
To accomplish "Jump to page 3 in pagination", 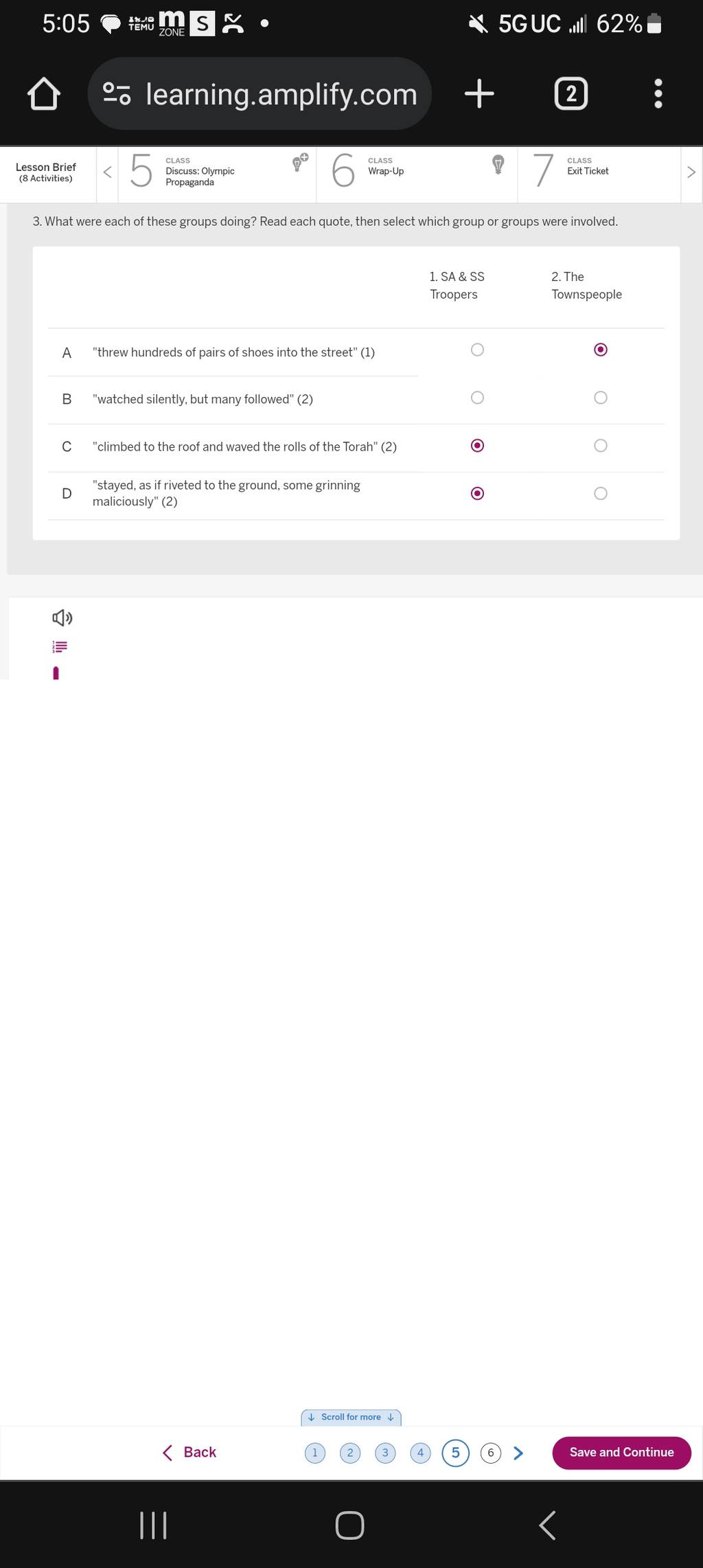I will click(x=385, y=1453).
